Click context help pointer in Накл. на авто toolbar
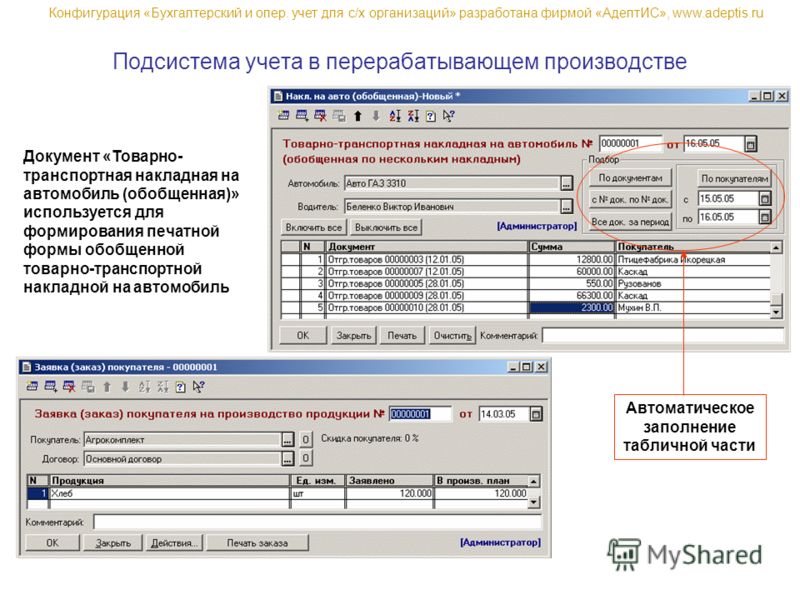Image resolution: width=800 pixels, height=600 pixels. [x=448, y=116]
